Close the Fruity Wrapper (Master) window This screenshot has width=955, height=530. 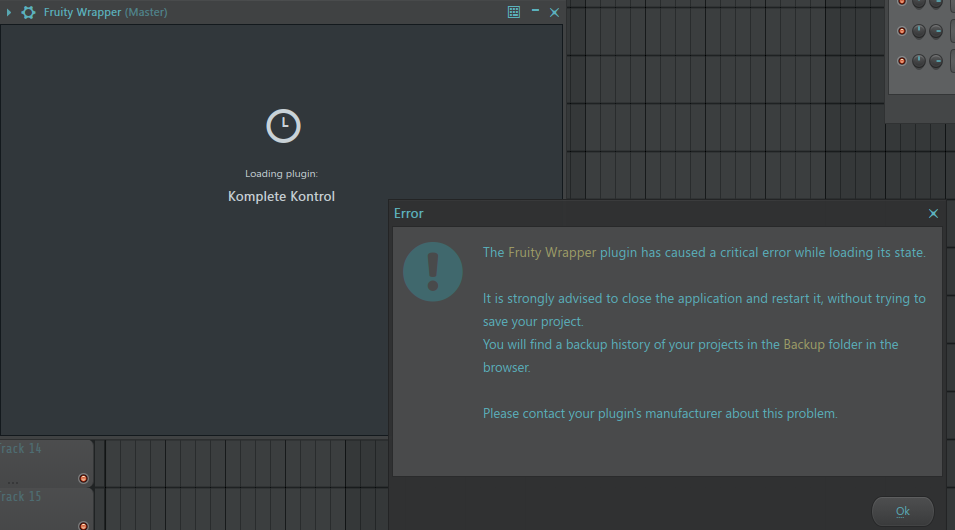[x=554, y=12]
